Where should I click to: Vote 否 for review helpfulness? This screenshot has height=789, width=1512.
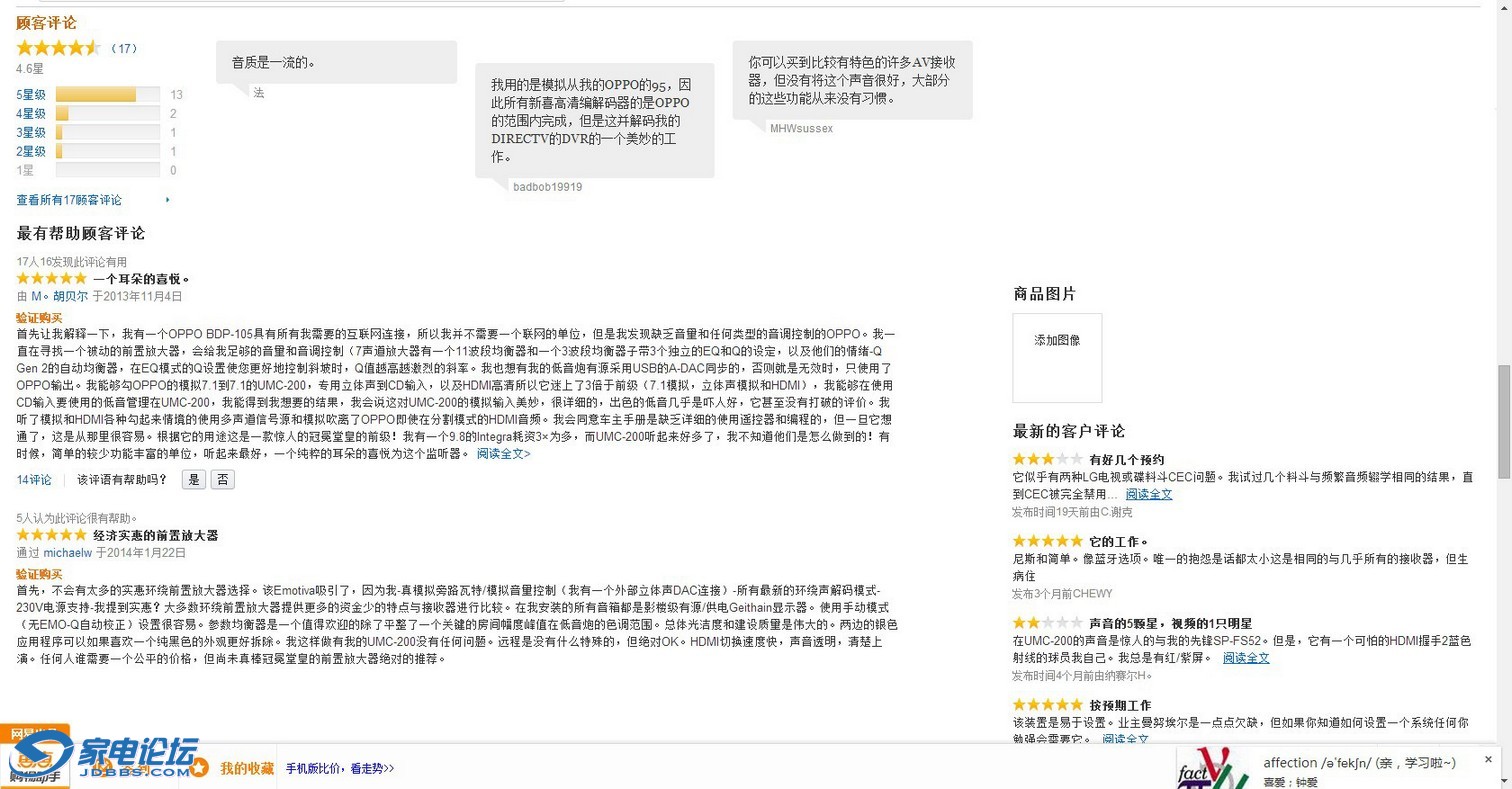[222, 480]
